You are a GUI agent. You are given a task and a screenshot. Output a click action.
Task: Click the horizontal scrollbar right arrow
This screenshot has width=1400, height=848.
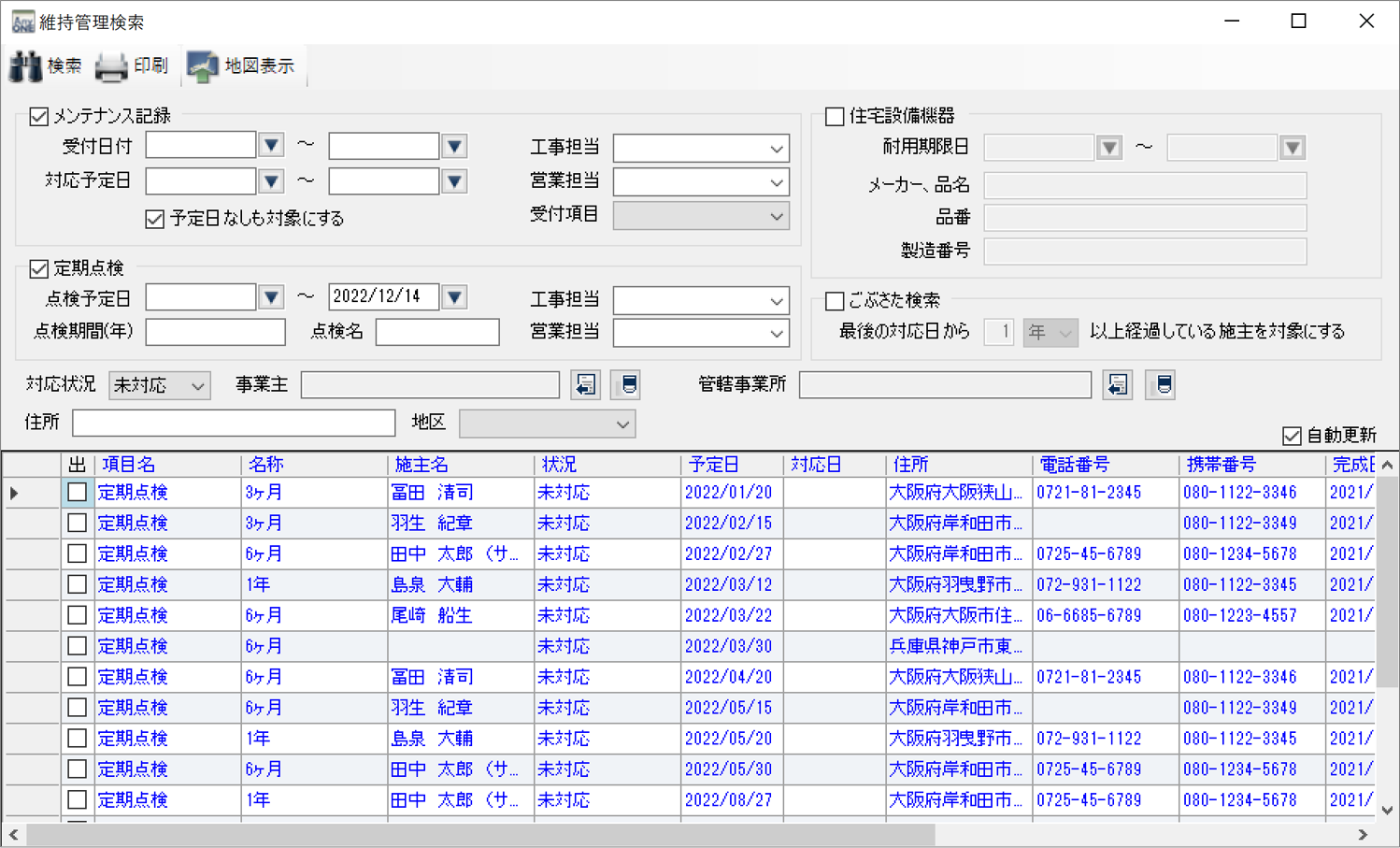(1363, 834)
